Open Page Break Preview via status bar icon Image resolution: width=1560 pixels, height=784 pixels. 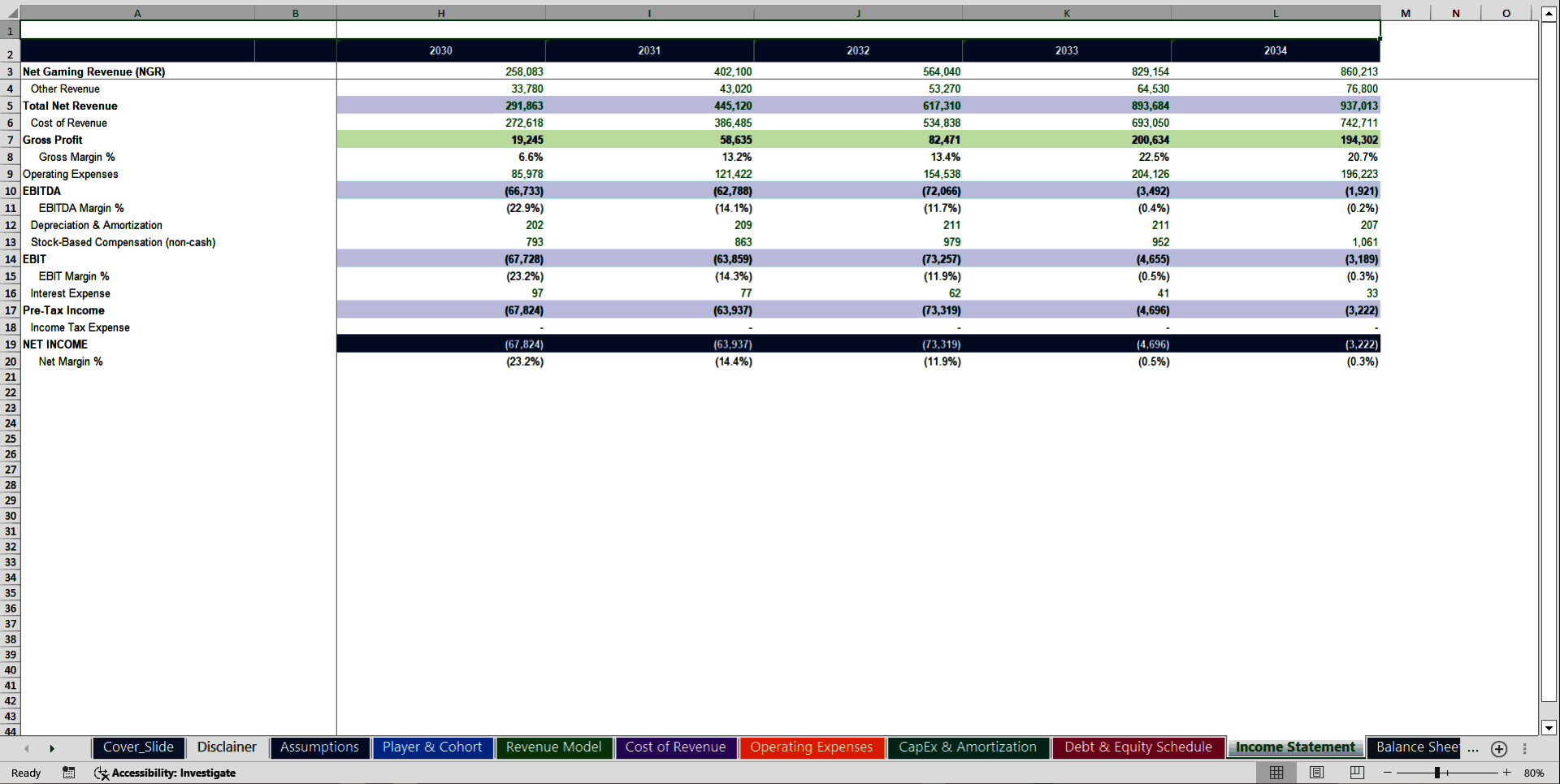coord(1356,773)
